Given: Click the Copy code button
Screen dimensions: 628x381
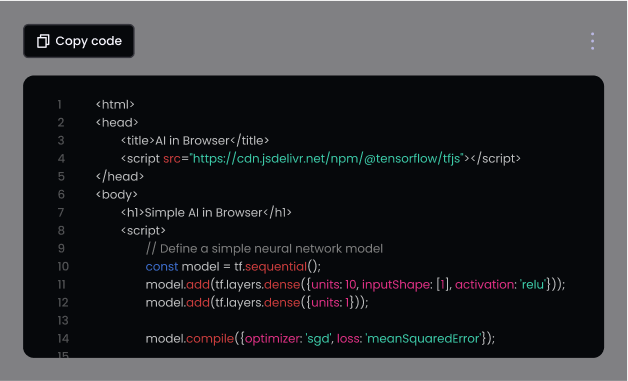Looking at the screenshot, I should tap(78, 41).
